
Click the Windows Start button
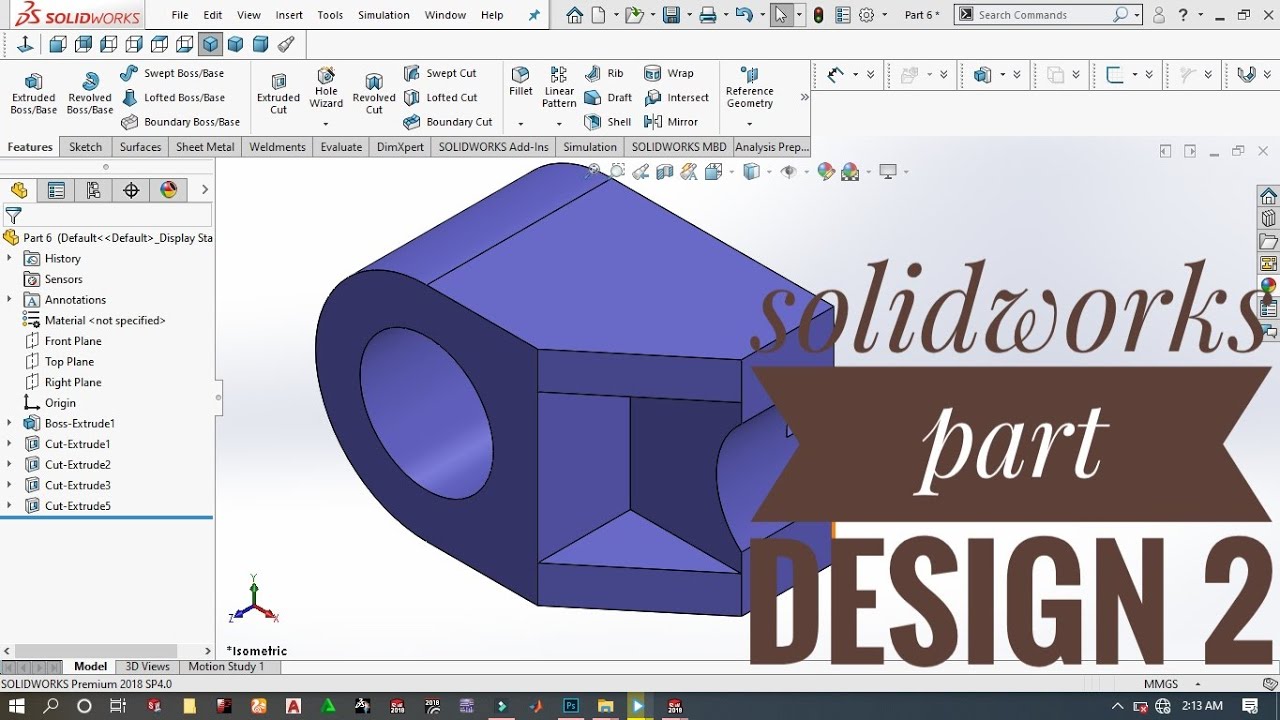click(x=17, y=706)
